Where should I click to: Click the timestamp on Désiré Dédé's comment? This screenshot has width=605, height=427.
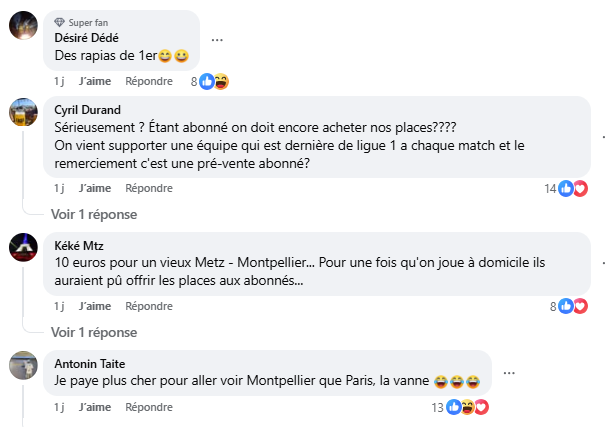click(x=60, y=82)
